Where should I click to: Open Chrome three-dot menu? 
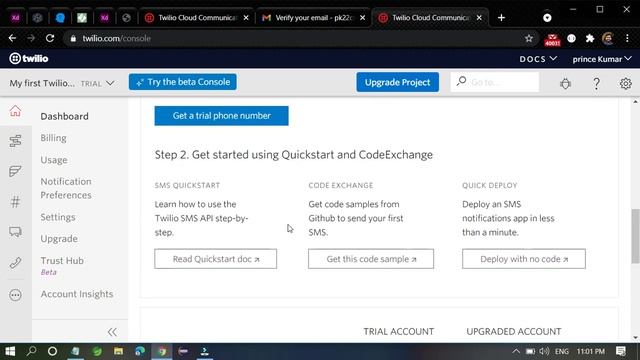[627, 38]
